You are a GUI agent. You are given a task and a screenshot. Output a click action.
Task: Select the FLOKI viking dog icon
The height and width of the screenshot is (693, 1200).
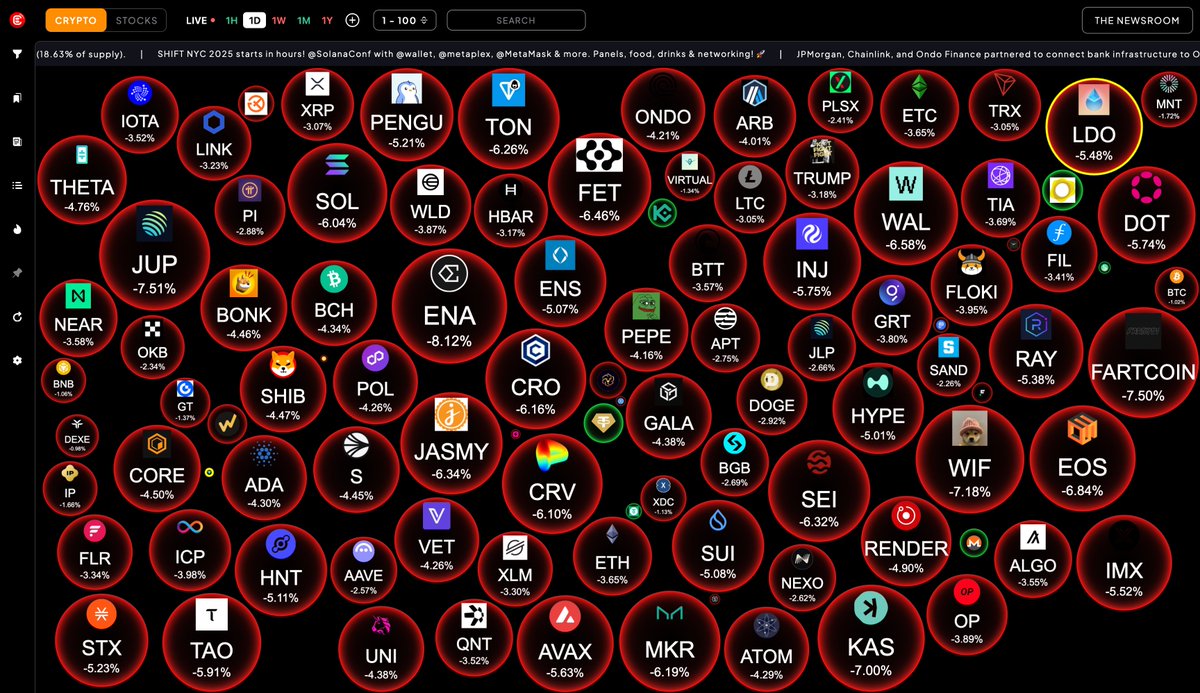pos(971,265)
